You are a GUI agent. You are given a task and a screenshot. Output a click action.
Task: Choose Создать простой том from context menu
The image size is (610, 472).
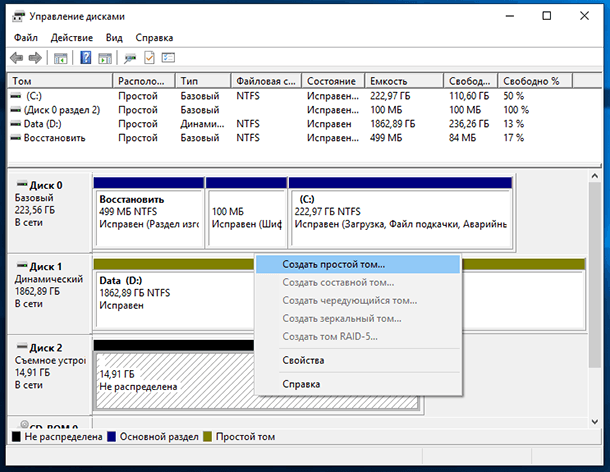[x=333, y=264]
